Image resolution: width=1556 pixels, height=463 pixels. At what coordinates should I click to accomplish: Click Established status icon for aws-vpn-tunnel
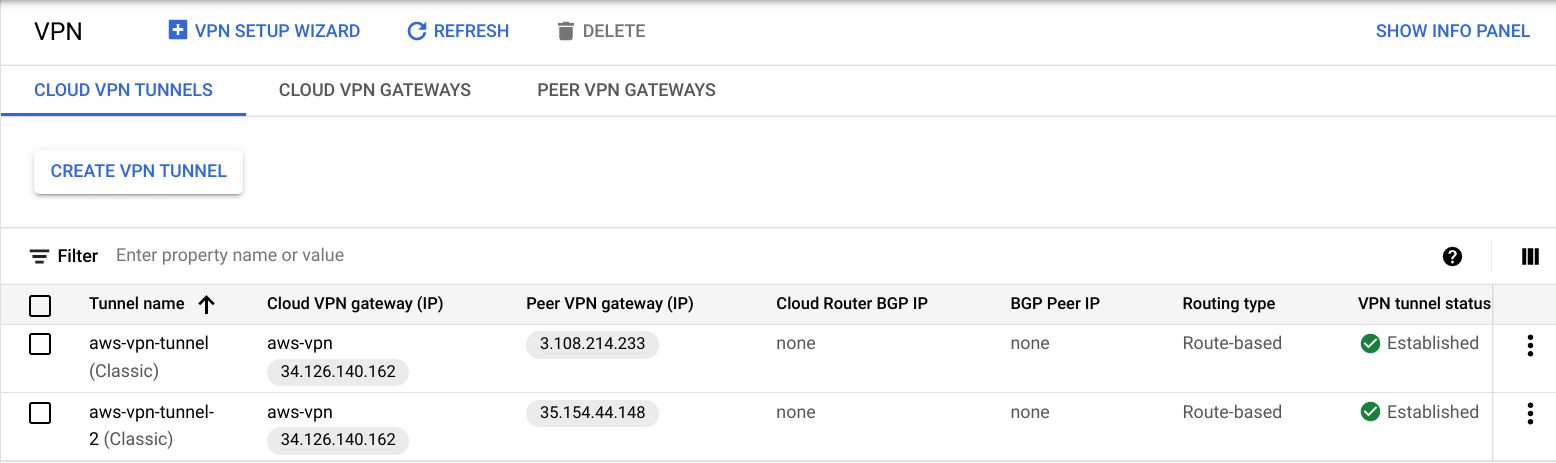click(1370, 343)
